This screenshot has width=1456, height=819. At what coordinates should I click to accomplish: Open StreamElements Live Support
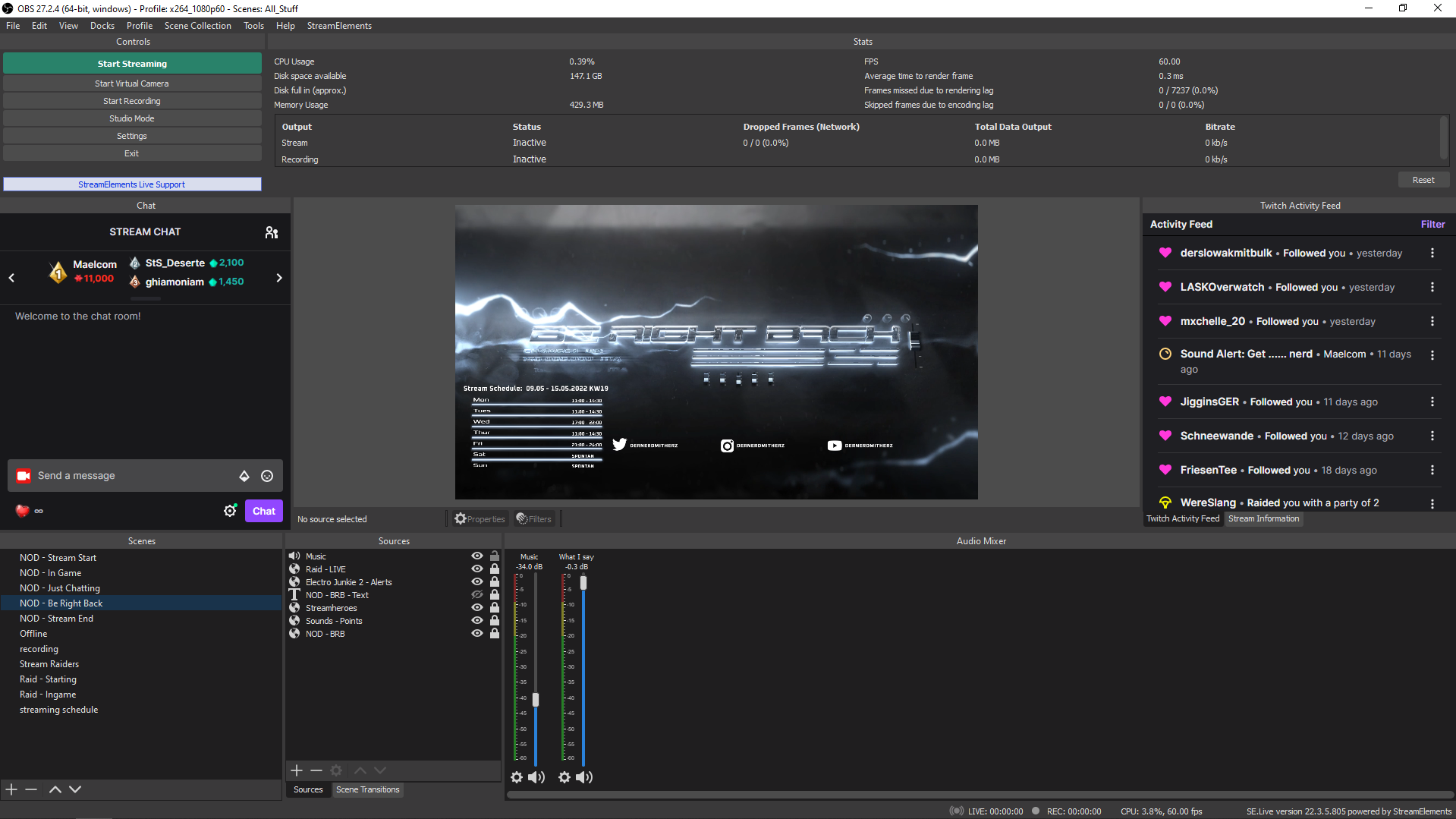coord(132,184)
